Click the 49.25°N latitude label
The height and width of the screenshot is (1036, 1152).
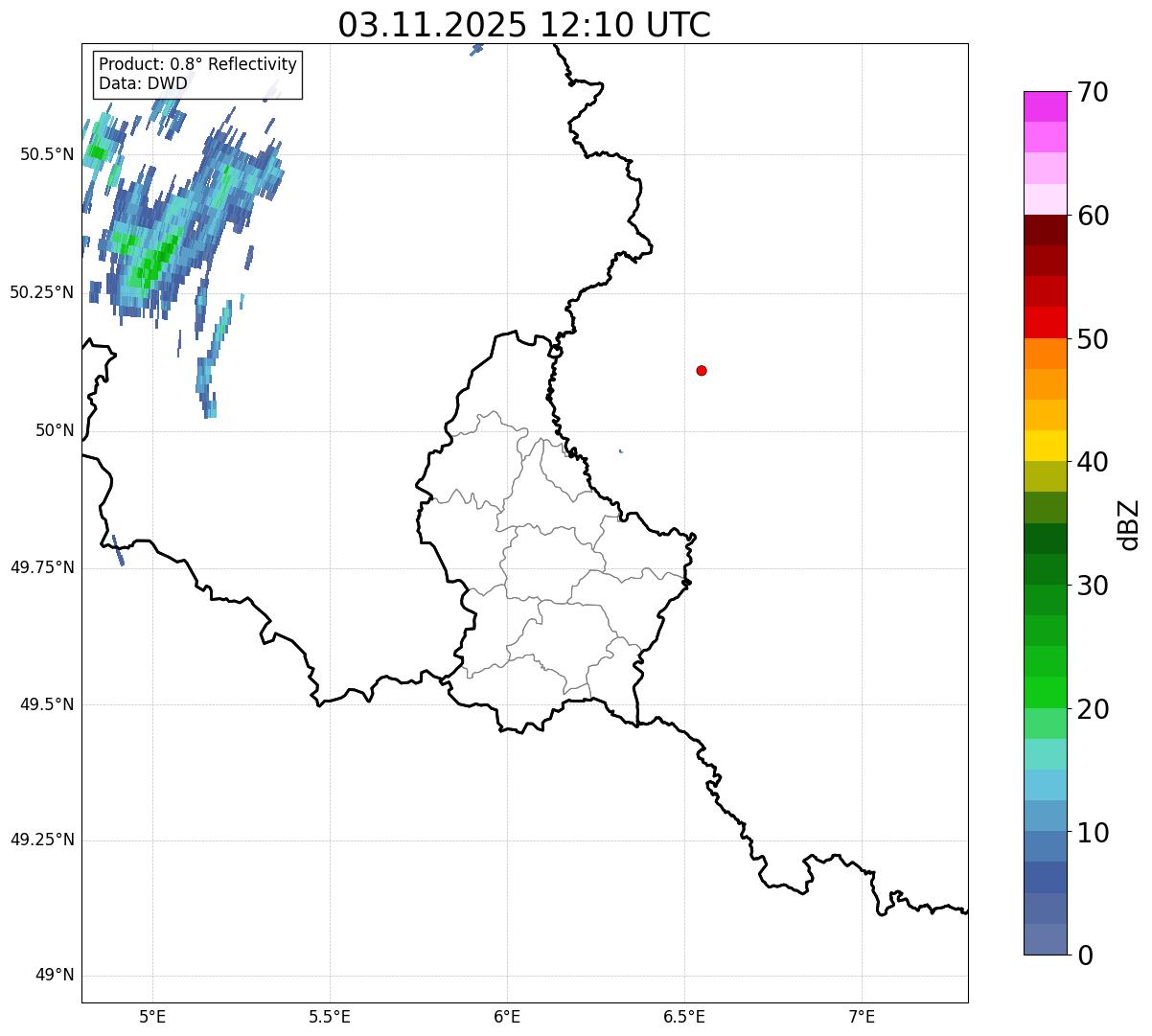point(41,840)
